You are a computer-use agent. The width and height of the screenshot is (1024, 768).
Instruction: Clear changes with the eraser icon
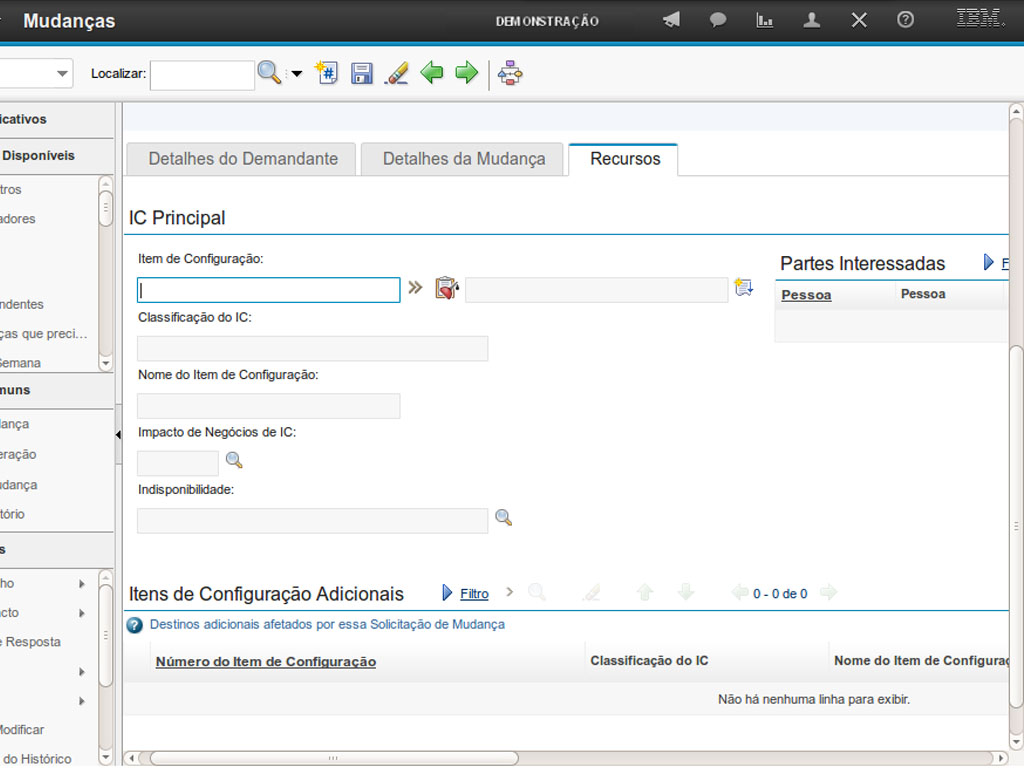[396, 73]
